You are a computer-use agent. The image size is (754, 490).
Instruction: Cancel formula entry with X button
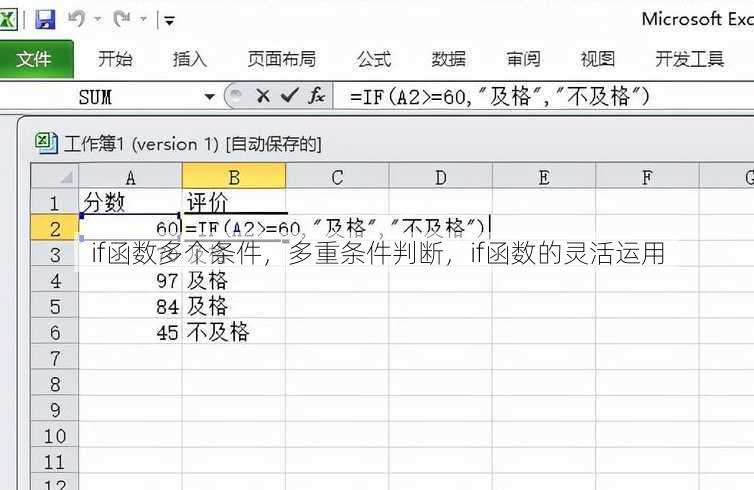(x=263, y=96)
